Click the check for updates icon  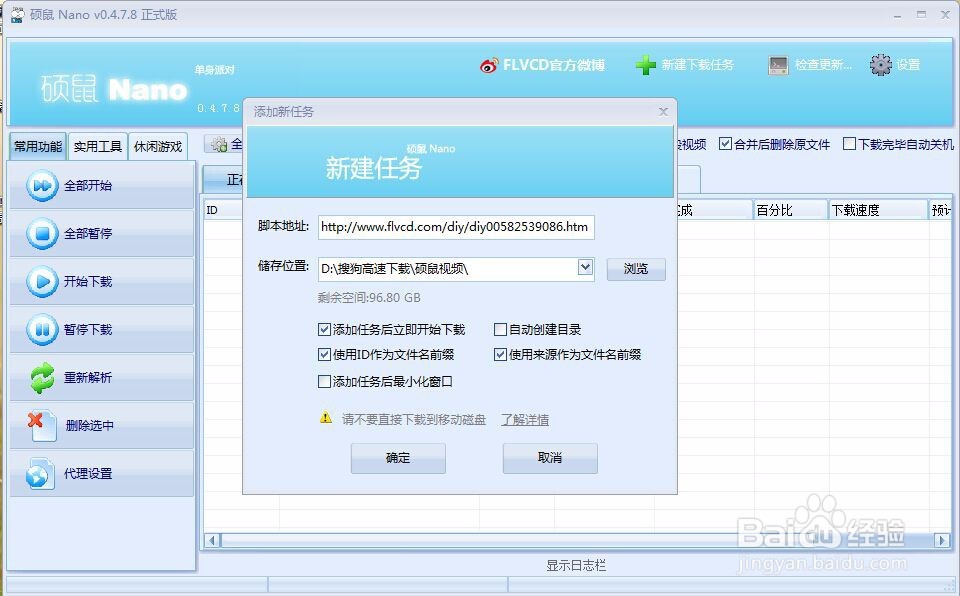pyautogui.click(x=778, y=65)
